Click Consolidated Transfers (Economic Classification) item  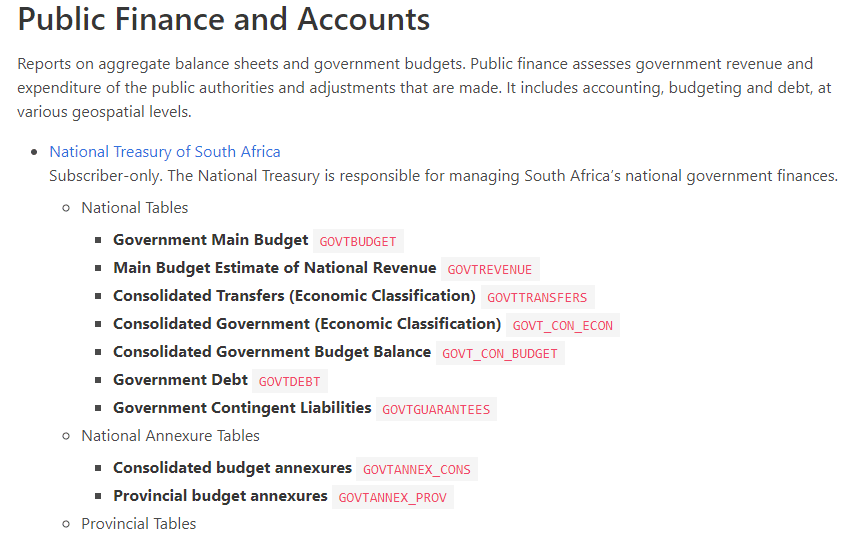pyautogui.click(x=294, y=296)
